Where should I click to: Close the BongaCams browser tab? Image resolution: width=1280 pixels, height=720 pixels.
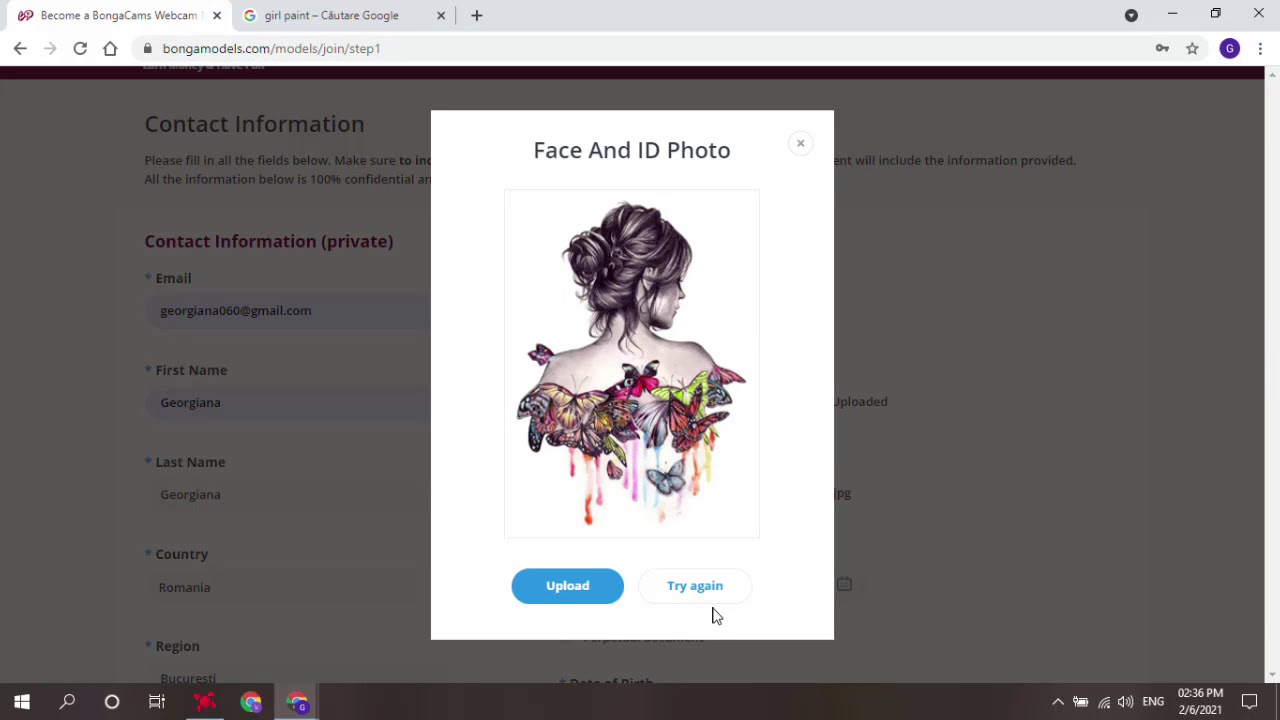pyautogui.click(x=217, y=15)
